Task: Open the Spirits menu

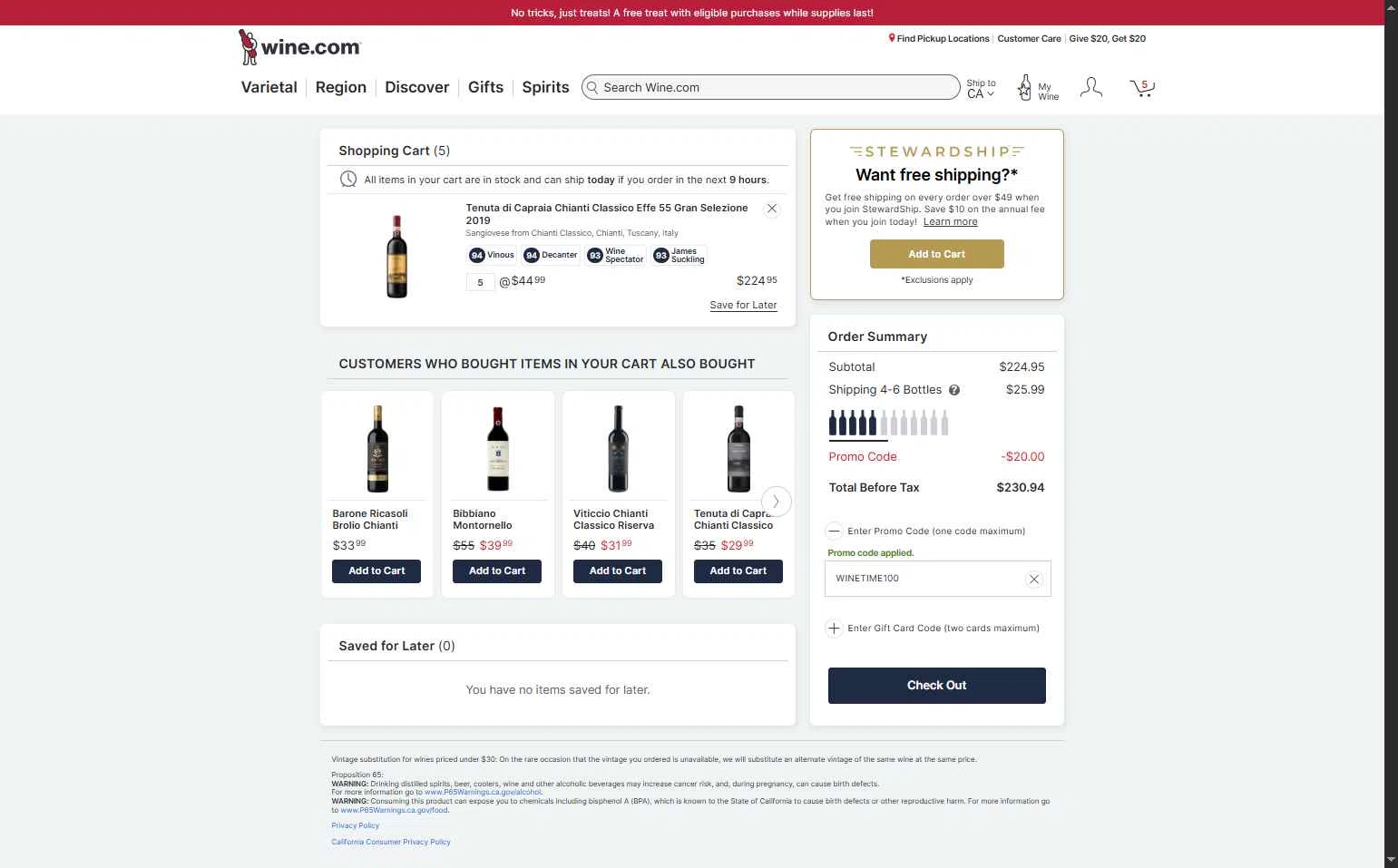Action: 545,87
